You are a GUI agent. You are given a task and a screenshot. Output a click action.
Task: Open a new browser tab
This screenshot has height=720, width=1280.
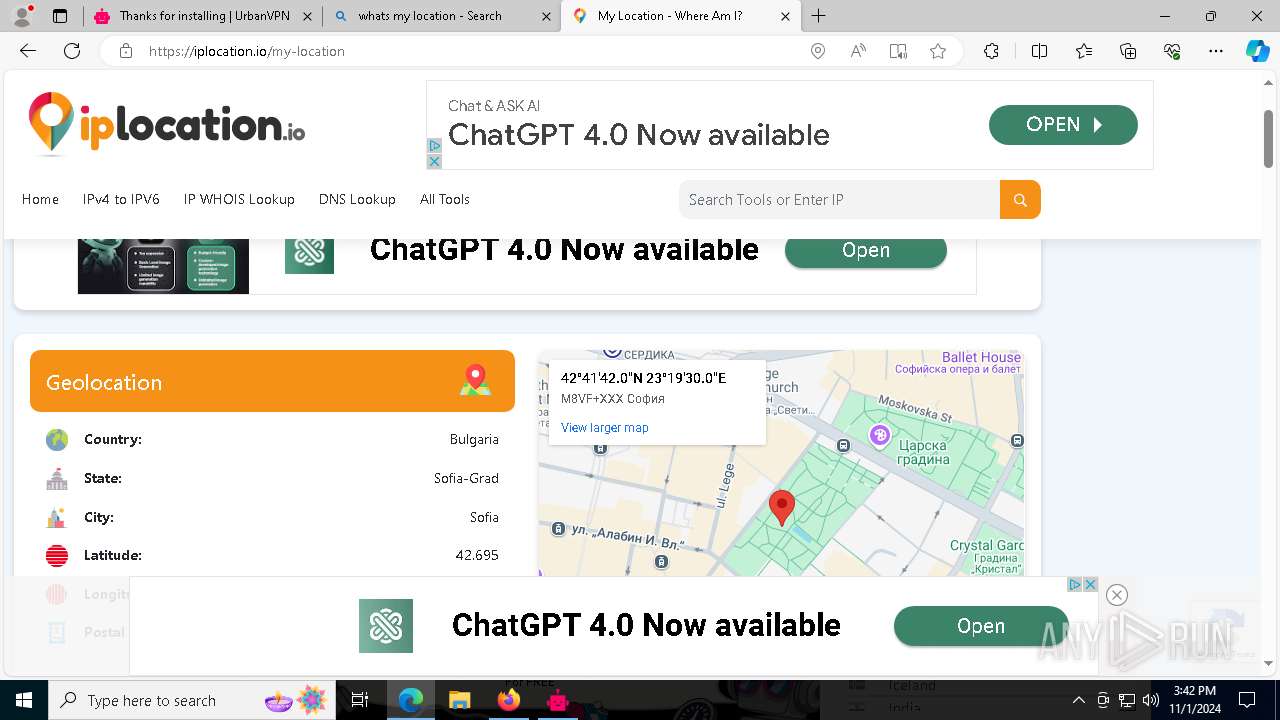click(x=819, y=16)
